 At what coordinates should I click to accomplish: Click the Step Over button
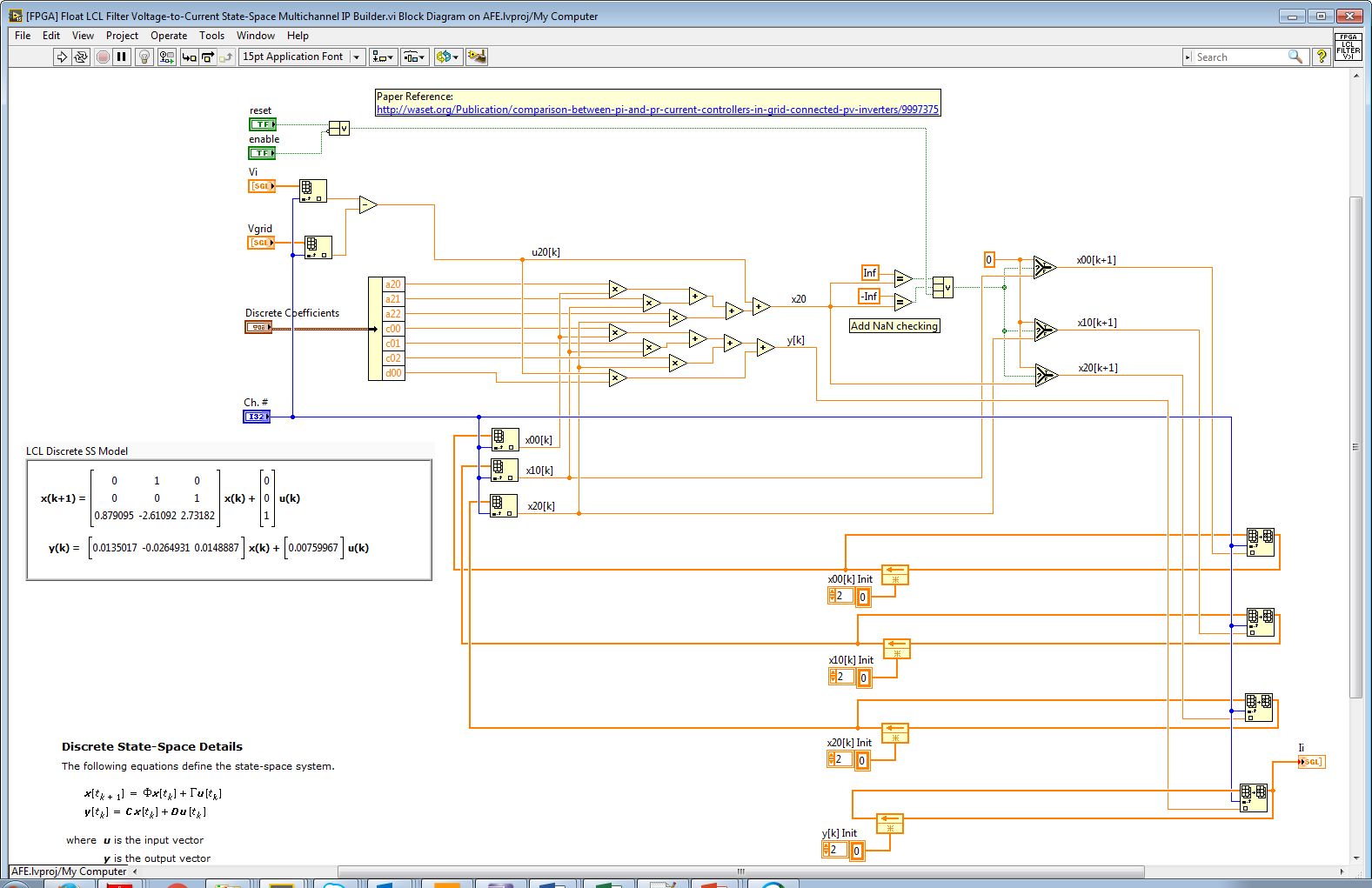208,57
